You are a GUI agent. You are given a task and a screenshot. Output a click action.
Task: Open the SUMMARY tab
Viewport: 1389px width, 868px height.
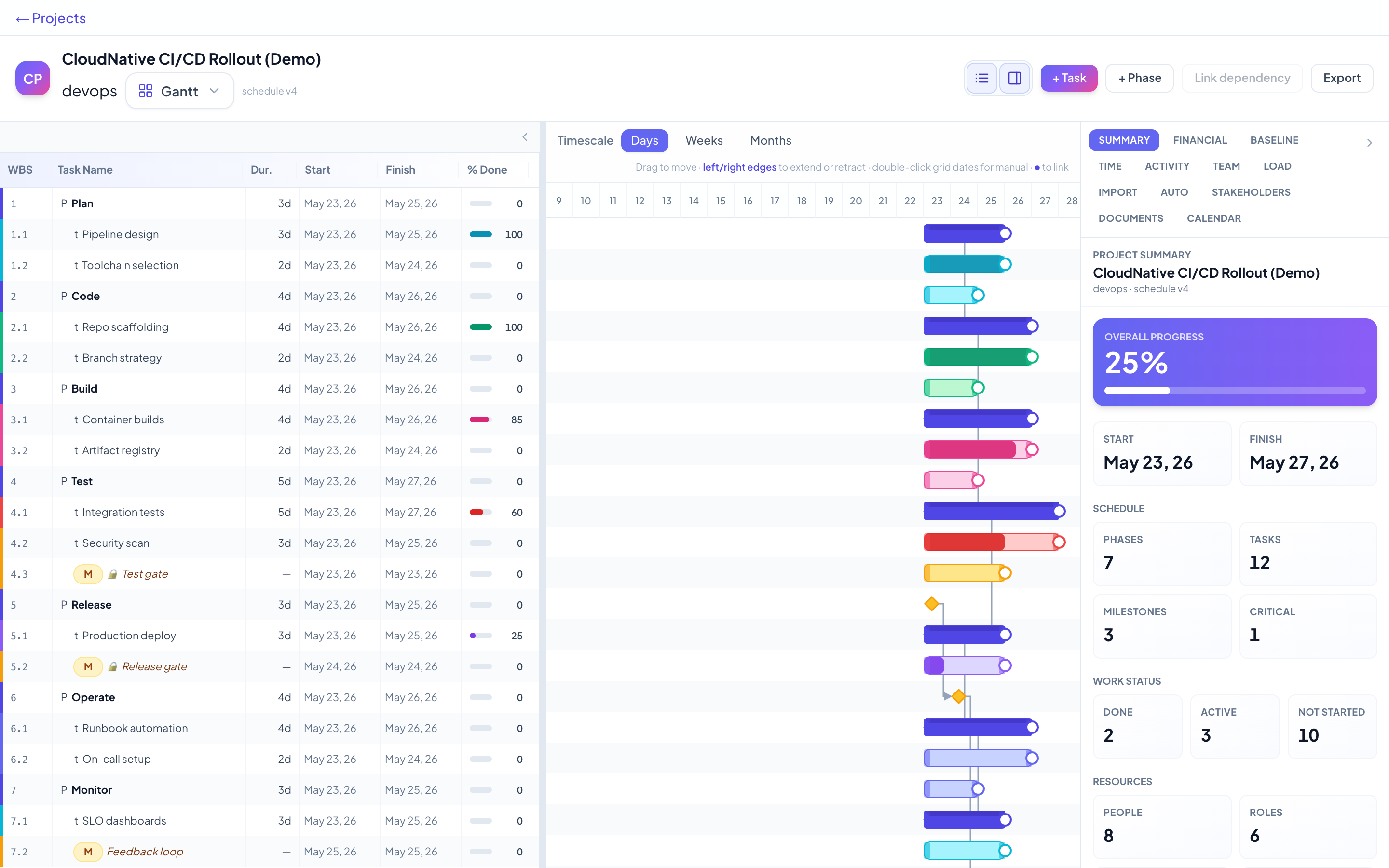click(1123, 140)
